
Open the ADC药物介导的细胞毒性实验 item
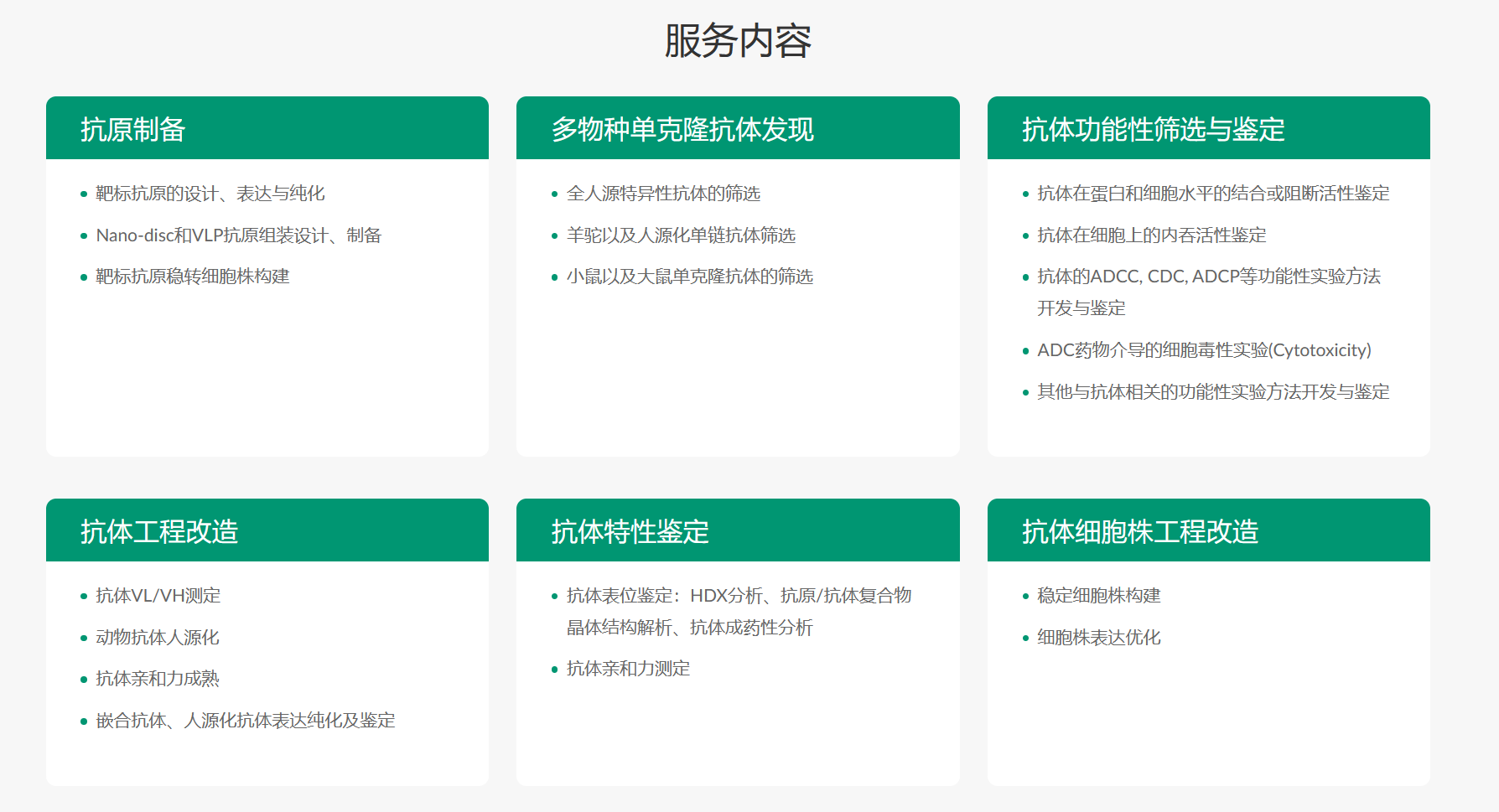pos(1204,350)
